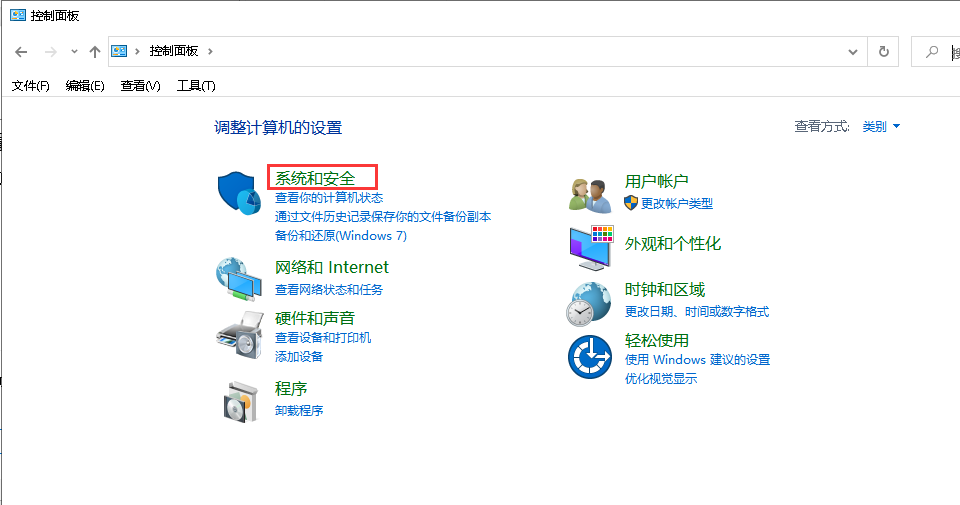
Task: Open the 文件(F) menu
Action: point(31,86)
